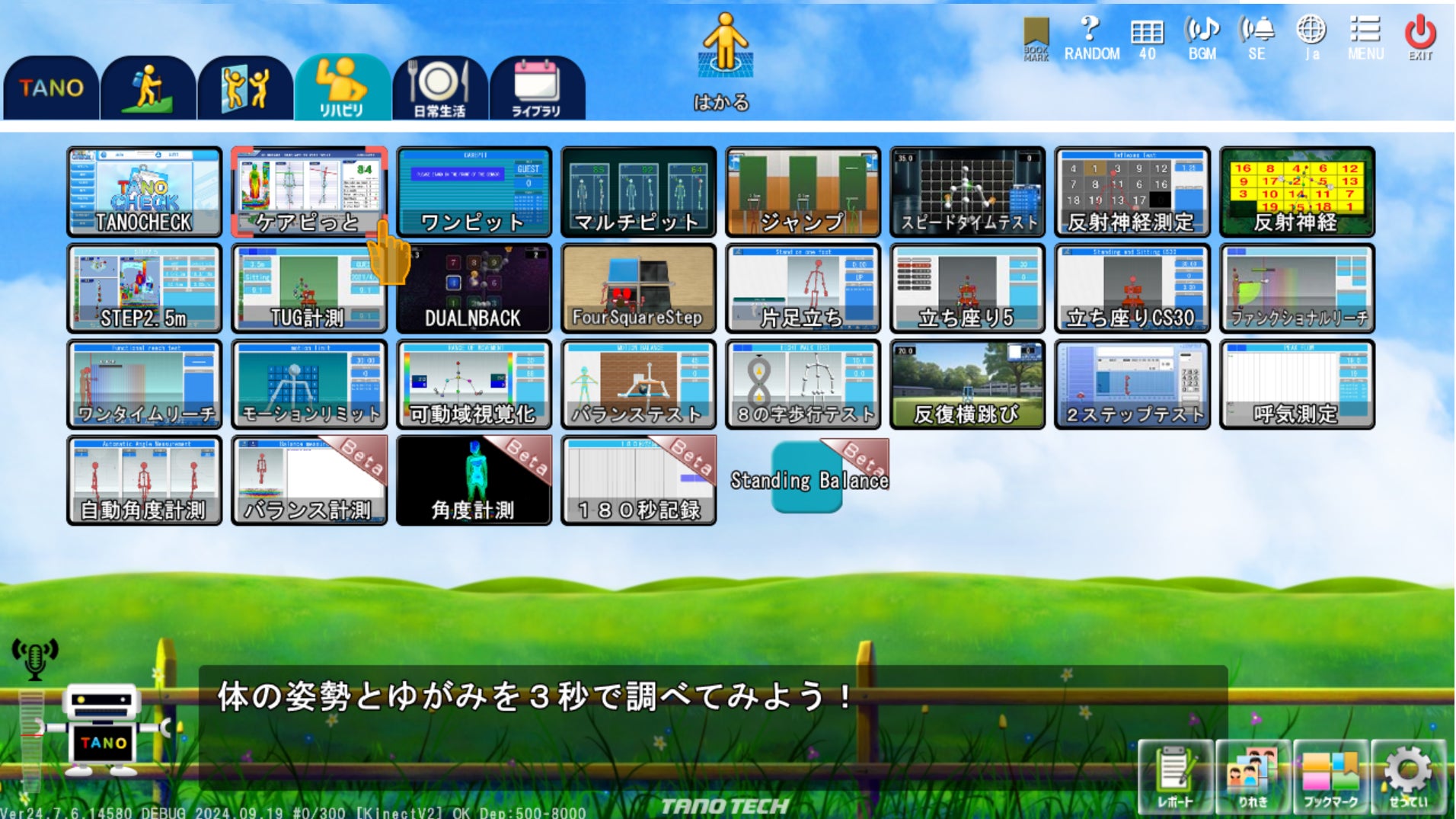
Task: Start the ジャンプ measurement tile
Action: [x=803, y=192]
